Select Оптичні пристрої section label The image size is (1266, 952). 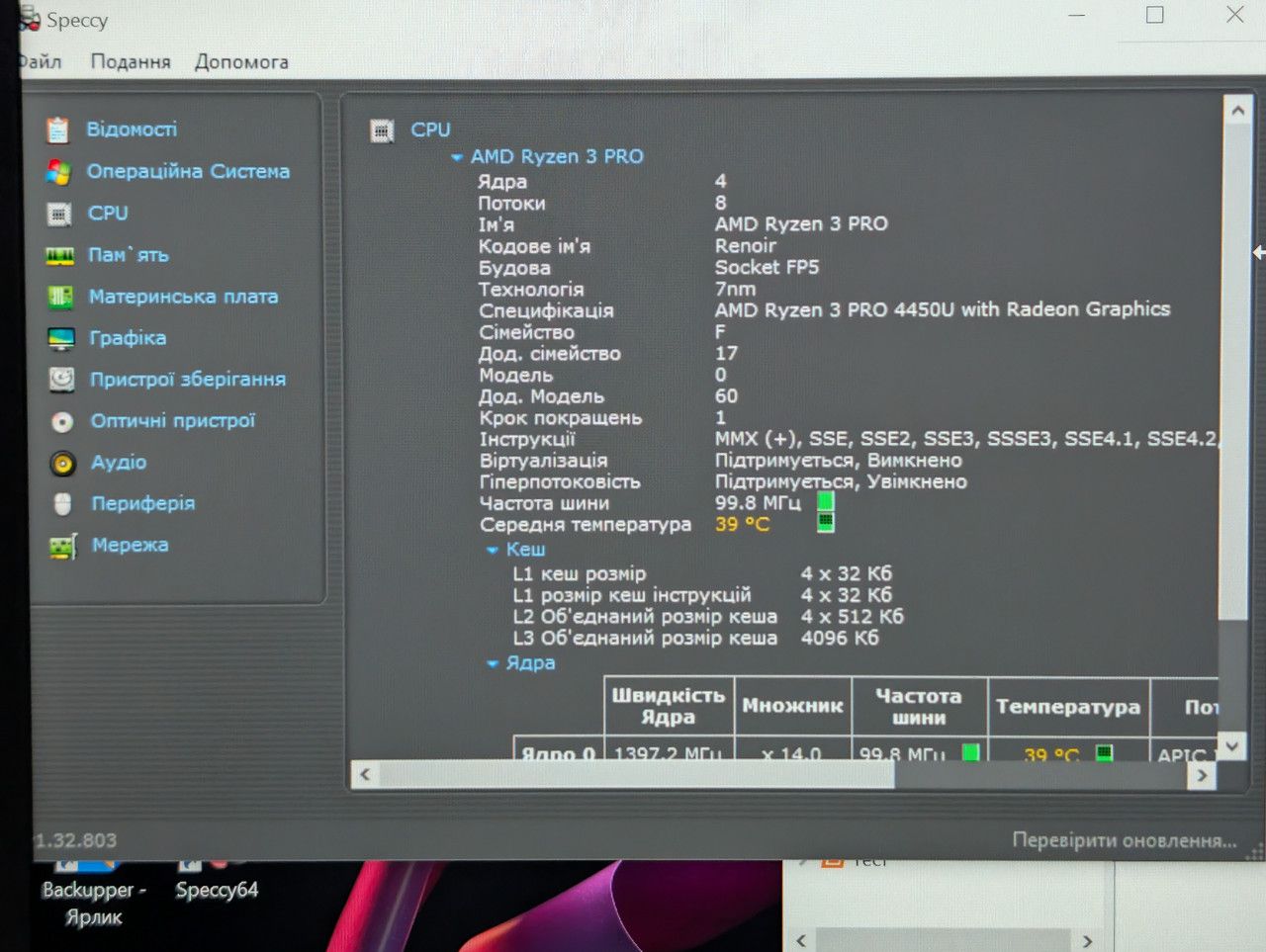pos(173,421)
